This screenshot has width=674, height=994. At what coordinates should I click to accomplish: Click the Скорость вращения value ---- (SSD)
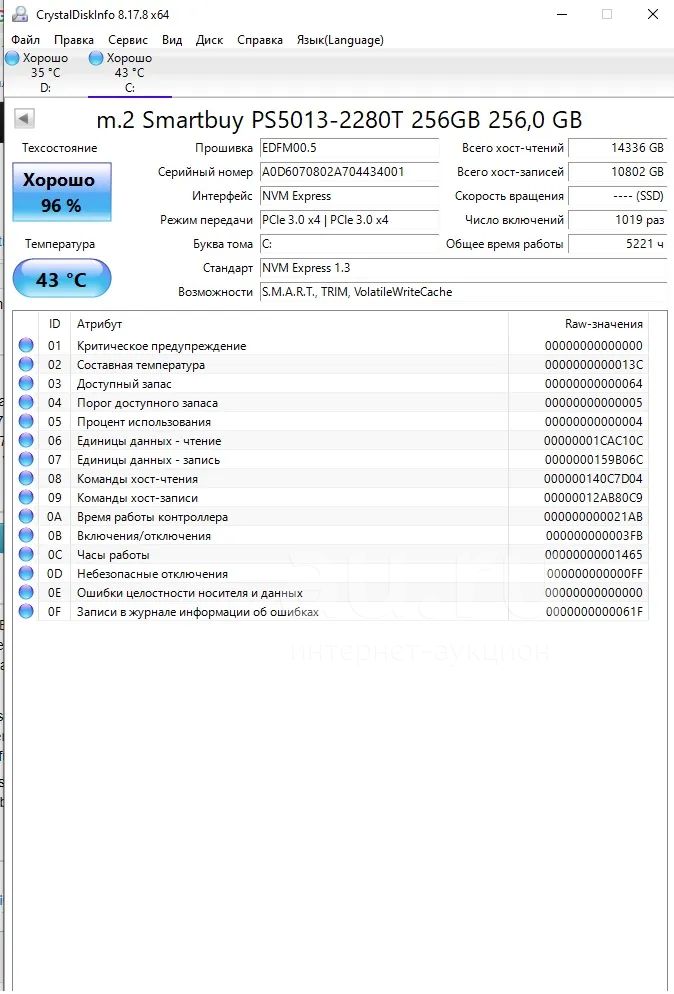point(618,197)
